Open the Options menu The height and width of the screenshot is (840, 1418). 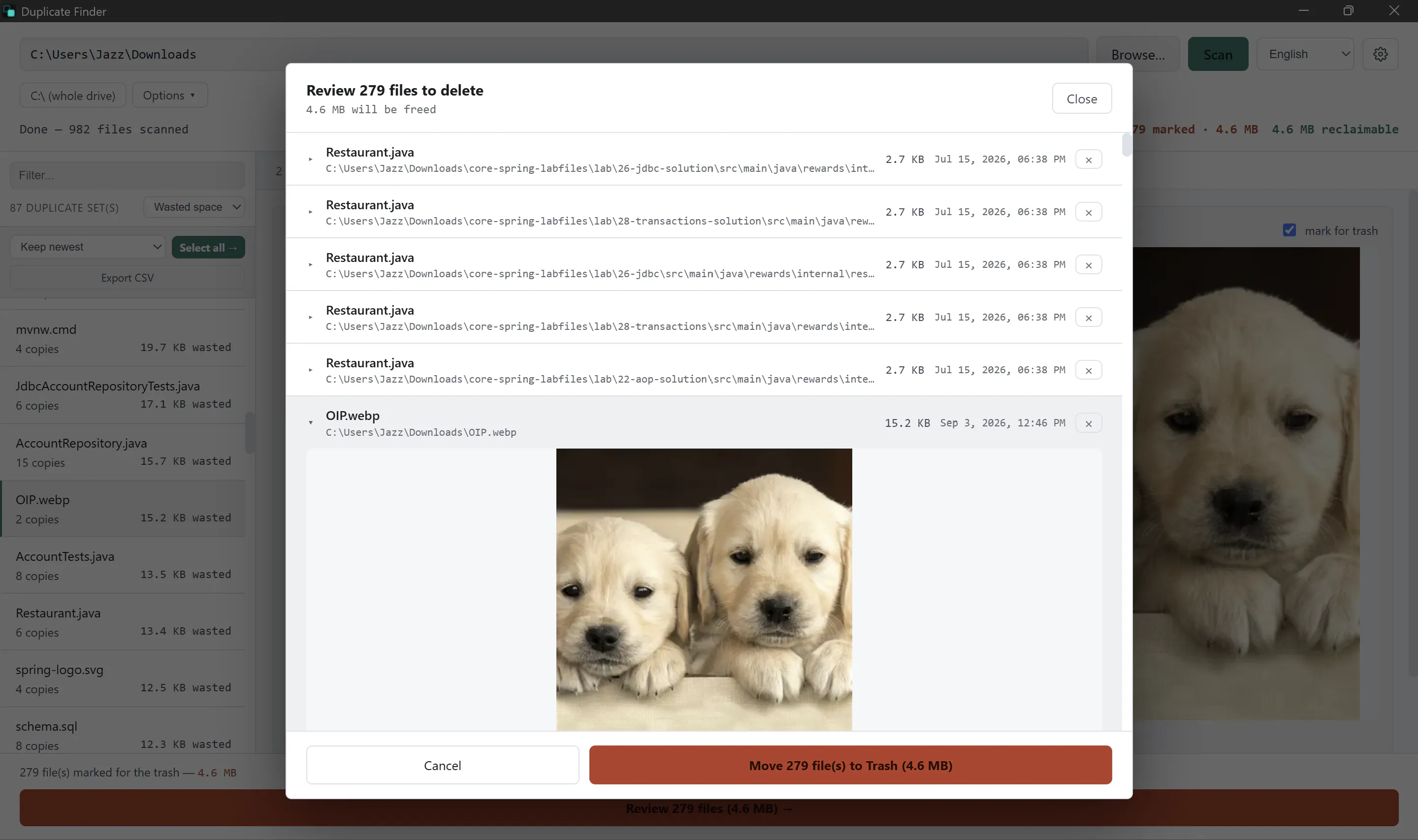[x=170, y=95]
